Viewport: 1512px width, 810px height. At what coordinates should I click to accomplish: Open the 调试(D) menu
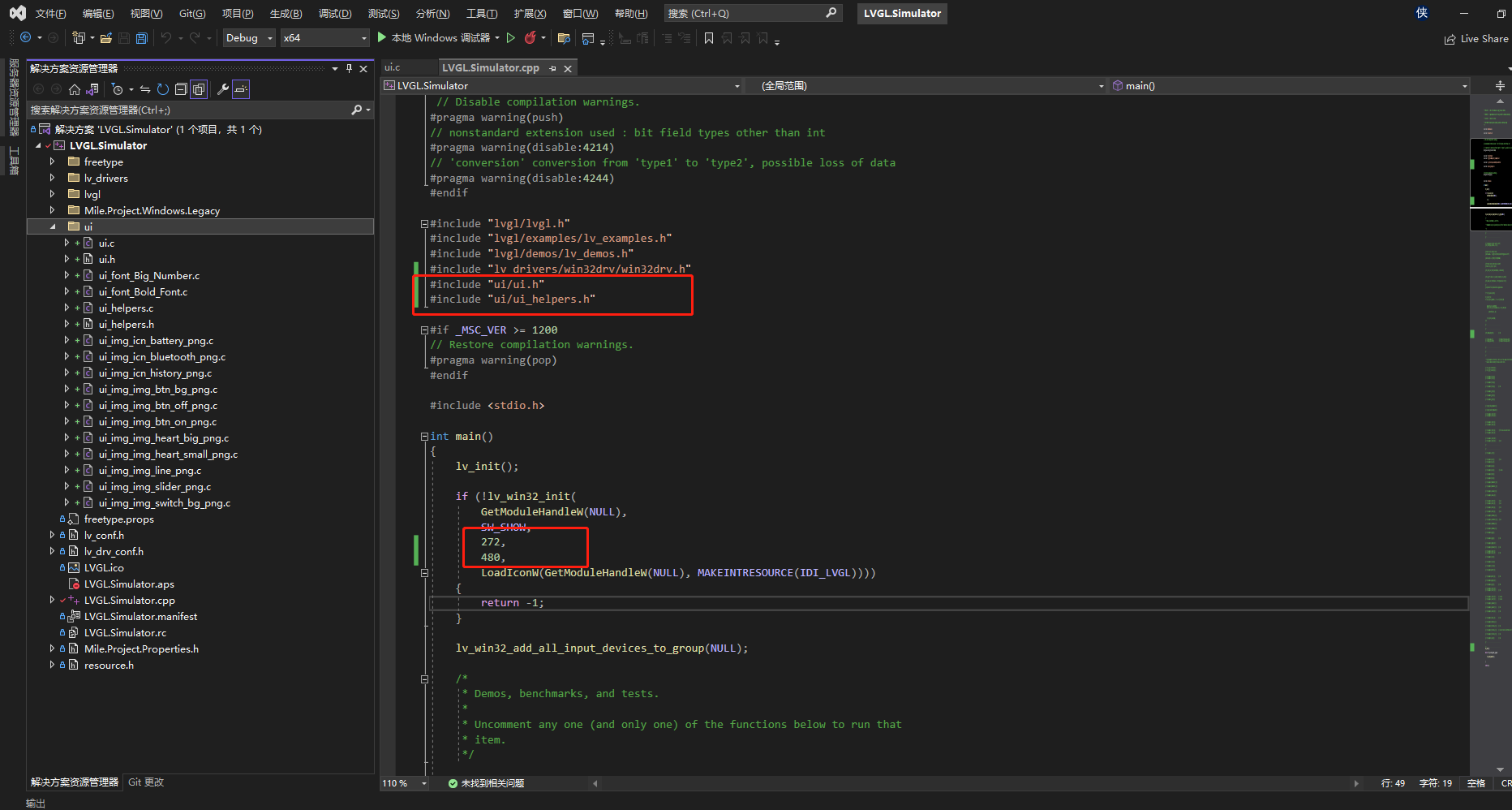(335, 13)
